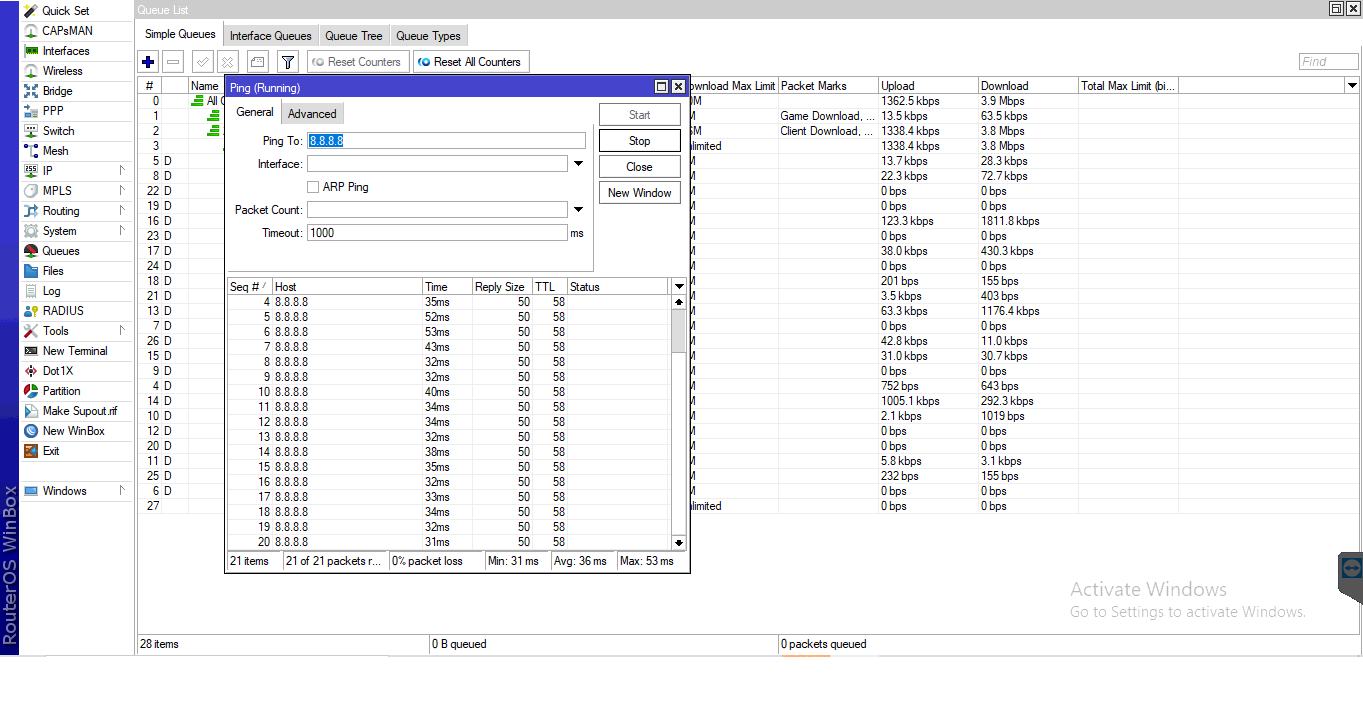The image size is (1363, 714).
Task: Click the Find box in Queue List
Action: pyautogui.click(x=1328, y=62)
